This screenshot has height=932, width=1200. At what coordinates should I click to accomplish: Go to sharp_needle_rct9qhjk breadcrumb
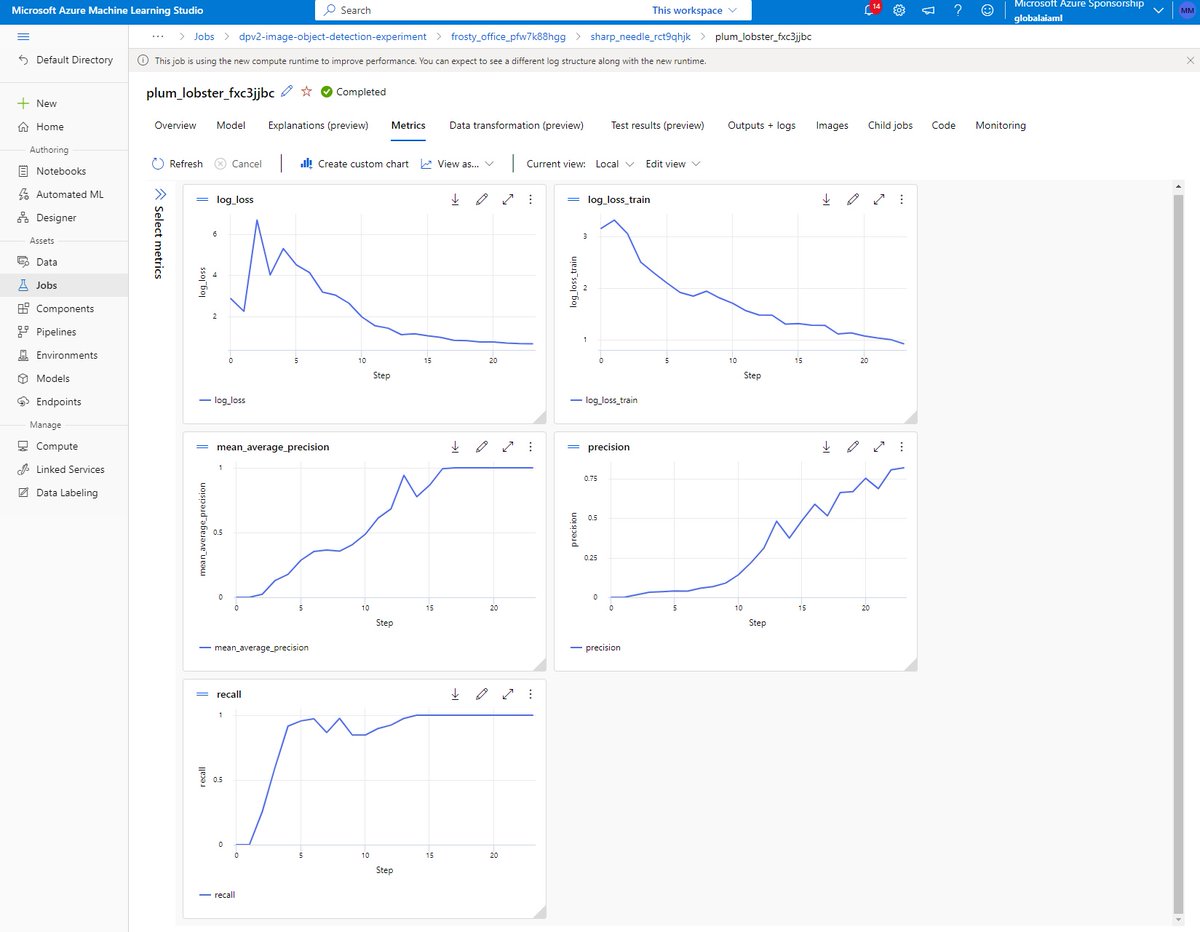pos(641,36)
